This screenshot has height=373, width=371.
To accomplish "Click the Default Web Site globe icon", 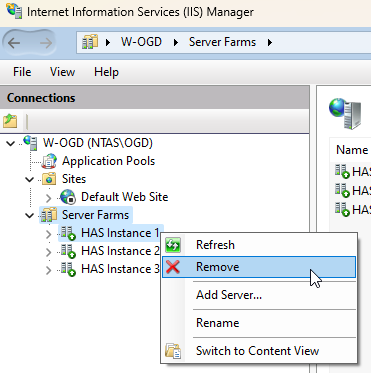I will coord(68,197).
